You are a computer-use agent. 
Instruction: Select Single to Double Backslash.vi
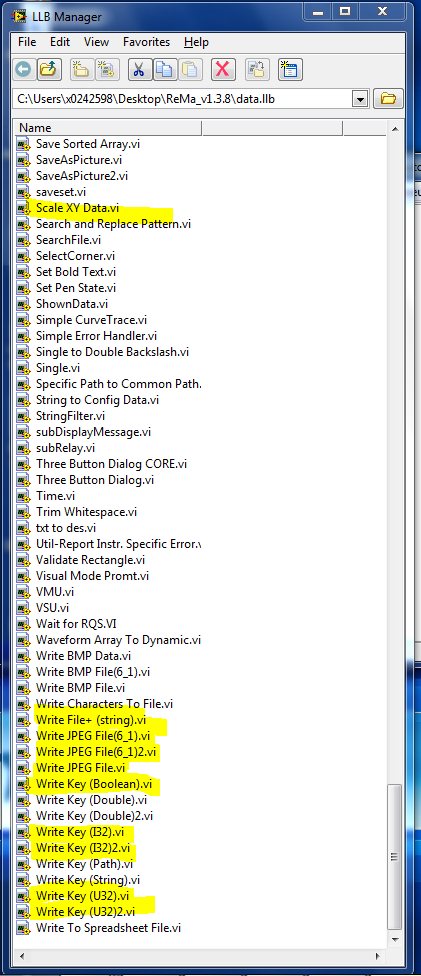click(112, 352)
